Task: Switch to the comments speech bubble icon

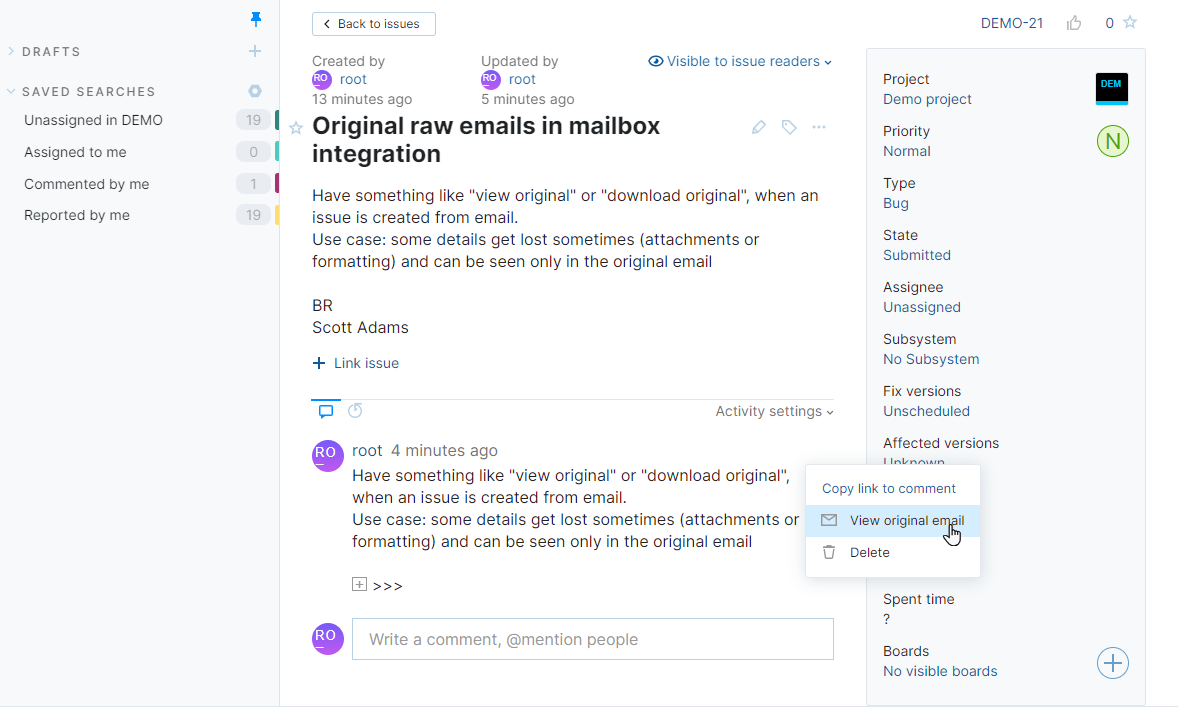Action: coord(326,410)
